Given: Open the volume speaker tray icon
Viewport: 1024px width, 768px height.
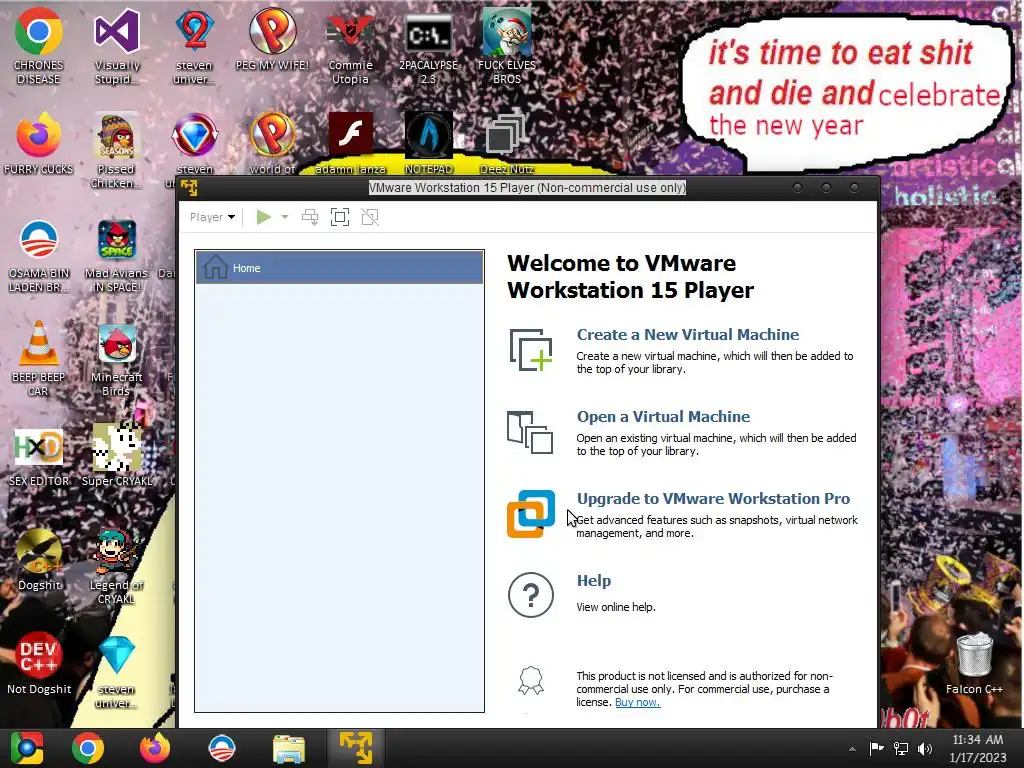Looking at the screenshot, I should pos(925,749).
